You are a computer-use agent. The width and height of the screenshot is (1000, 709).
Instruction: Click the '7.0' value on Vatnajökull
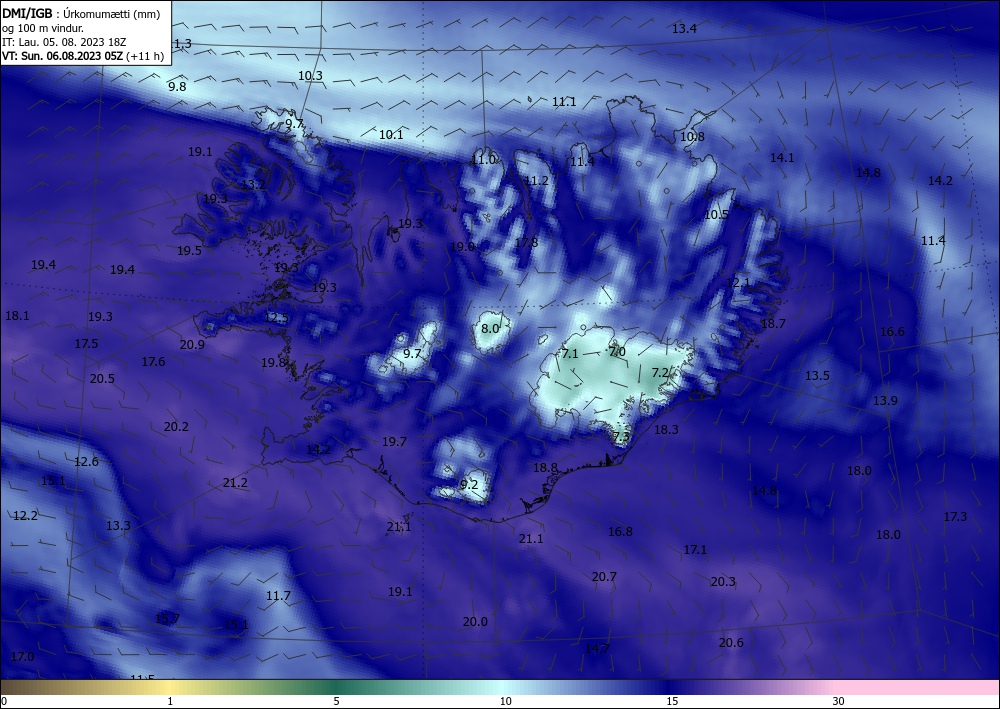617,352
